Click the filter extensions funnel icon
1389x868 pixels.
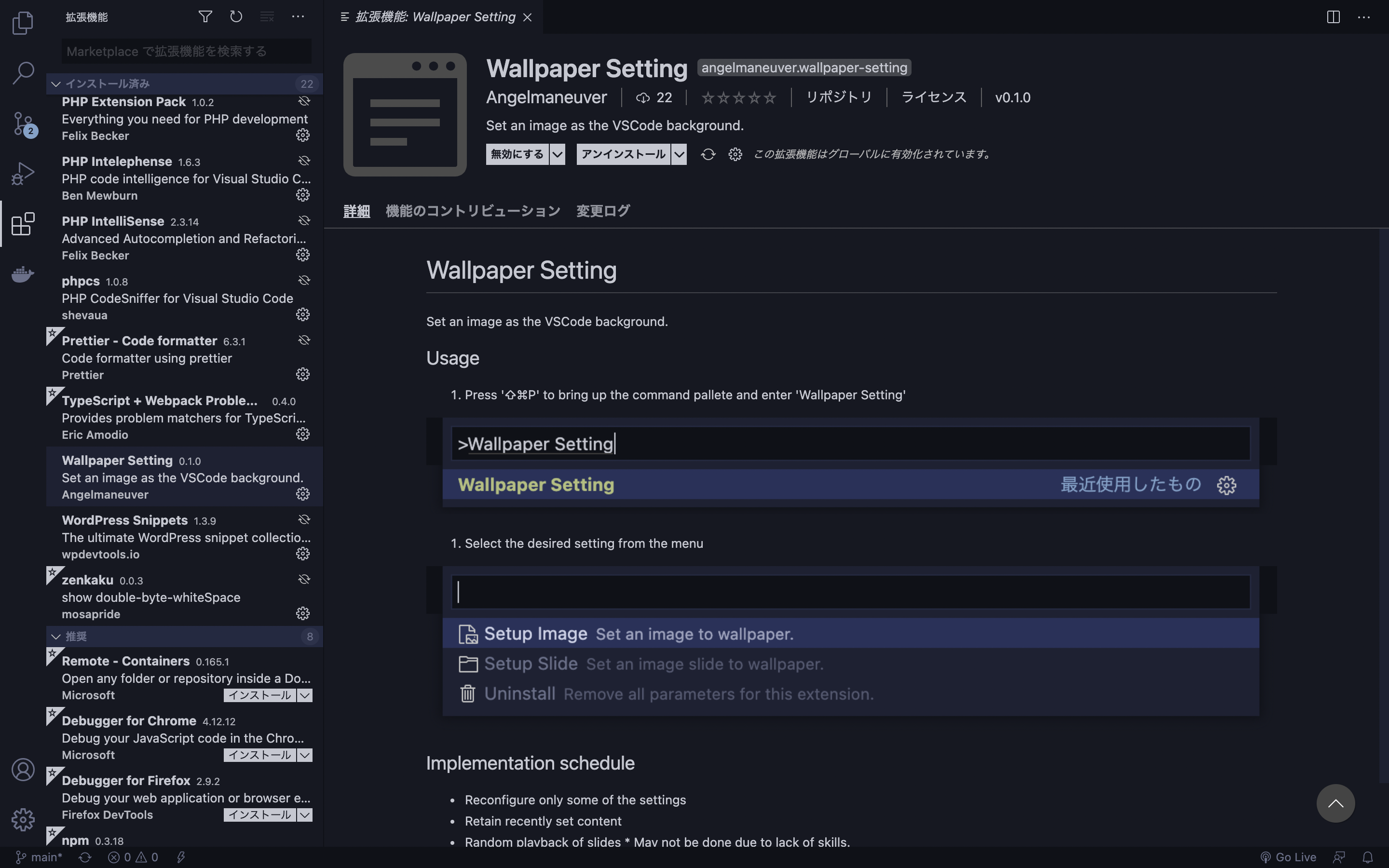tap(205, 17)
